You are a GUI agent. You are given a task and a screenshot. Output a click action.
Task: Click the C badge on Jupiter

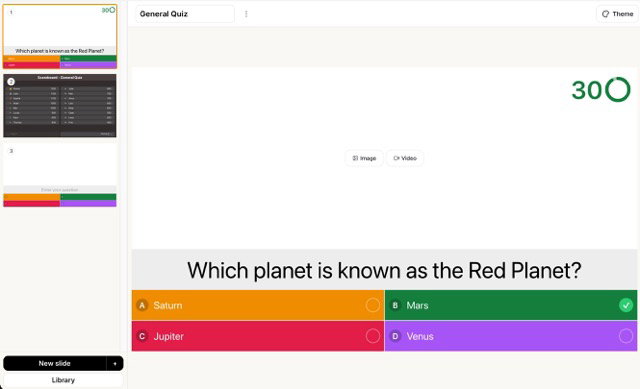(x=142, y=336)
